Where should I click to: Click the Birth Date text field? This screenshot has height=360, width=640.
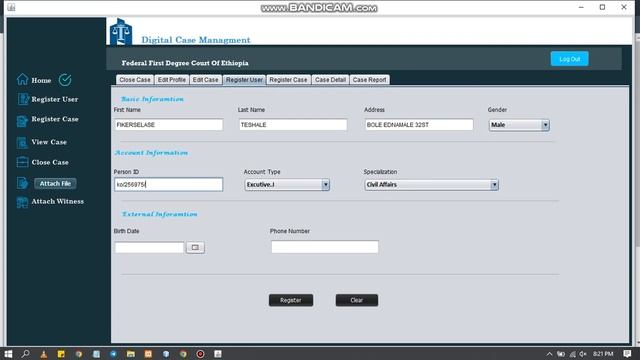click(149, 247)
